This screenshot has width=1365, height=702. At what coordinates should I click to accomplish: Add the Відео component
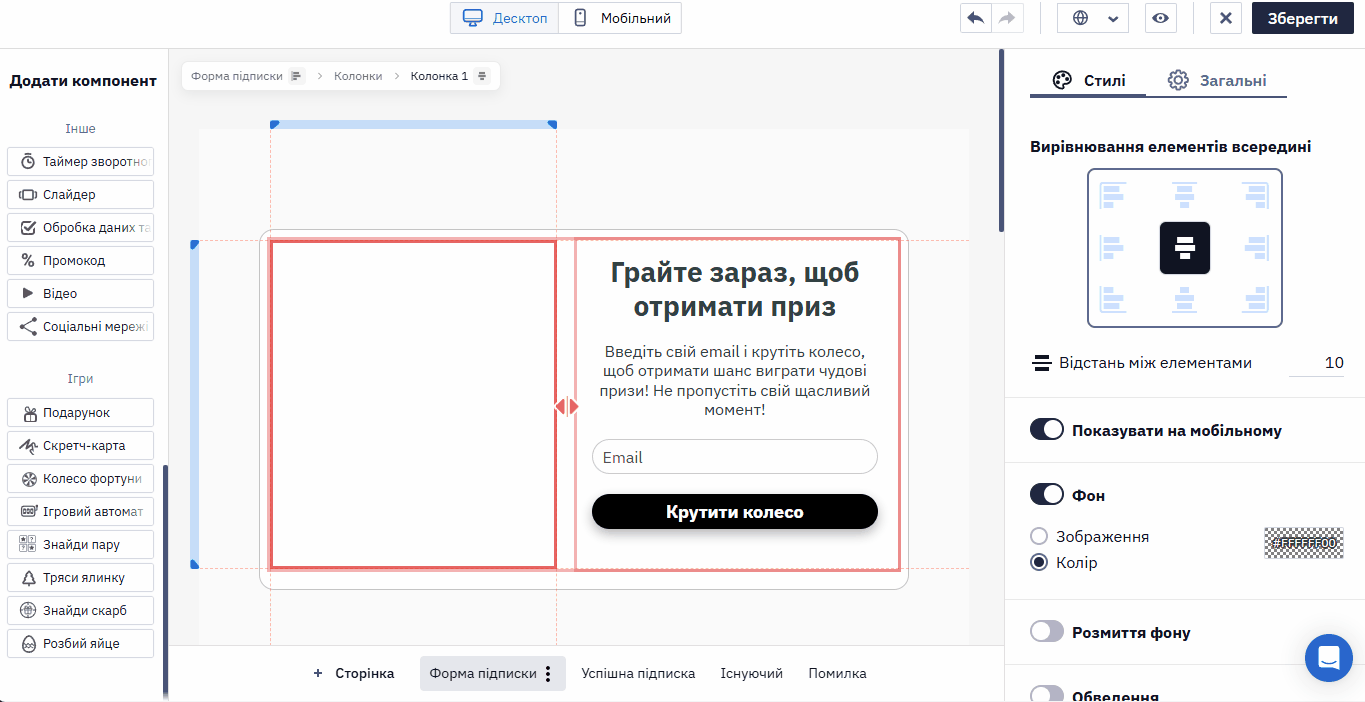80,293
